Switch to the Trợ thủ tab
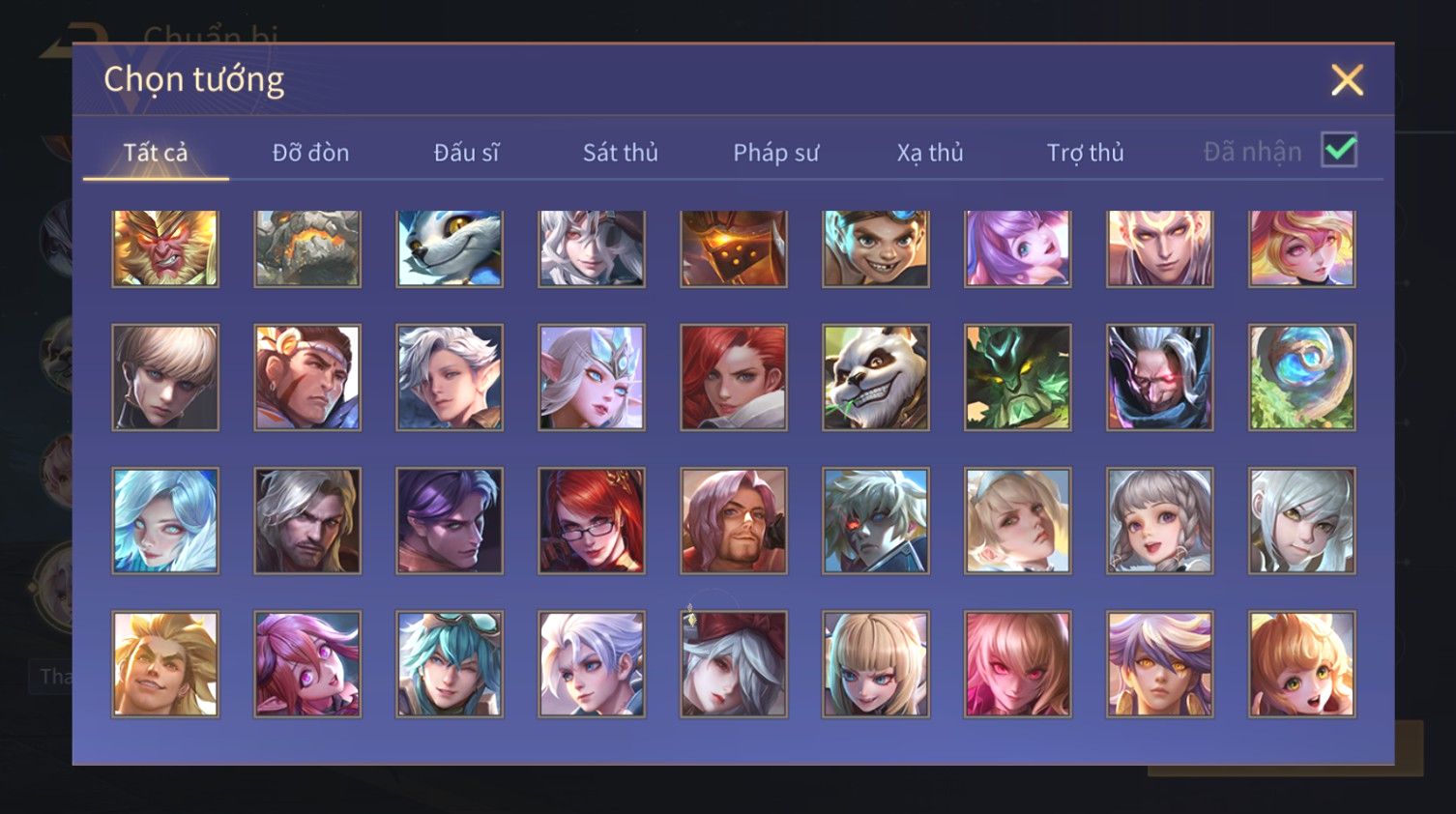The height and width of the screenshot is (814, 1456). point(1085,153)
